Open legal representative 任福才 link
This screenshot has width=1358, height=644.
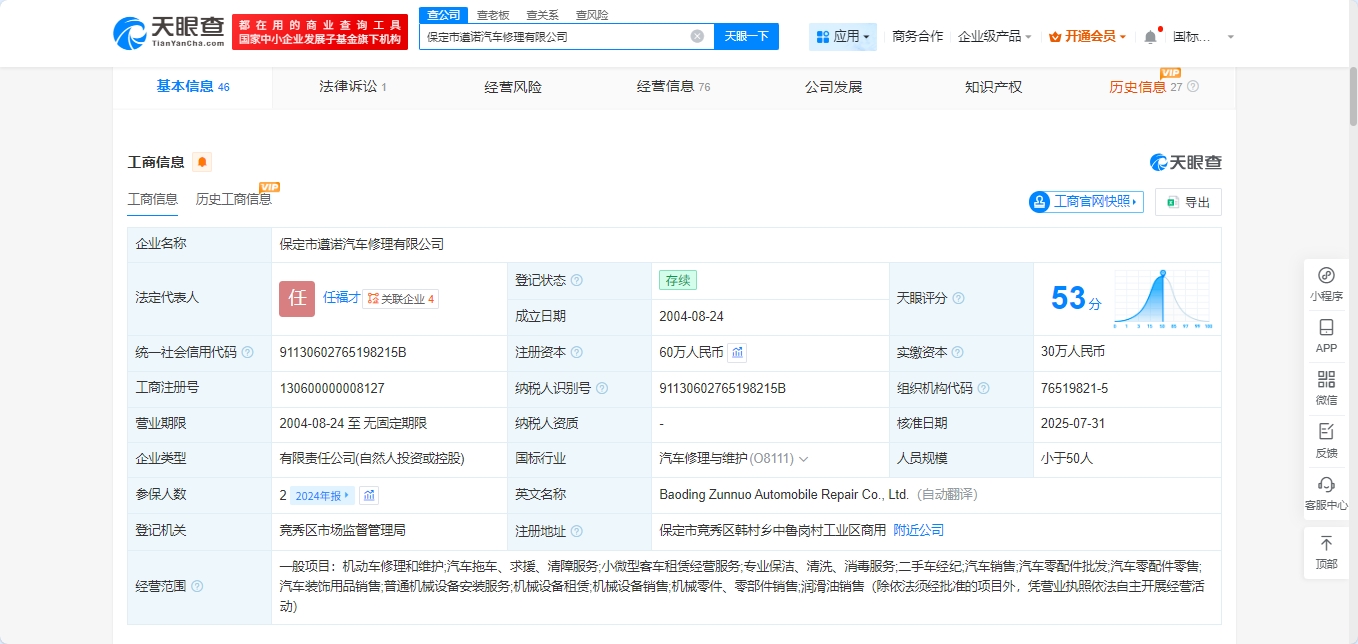(341, 298)
